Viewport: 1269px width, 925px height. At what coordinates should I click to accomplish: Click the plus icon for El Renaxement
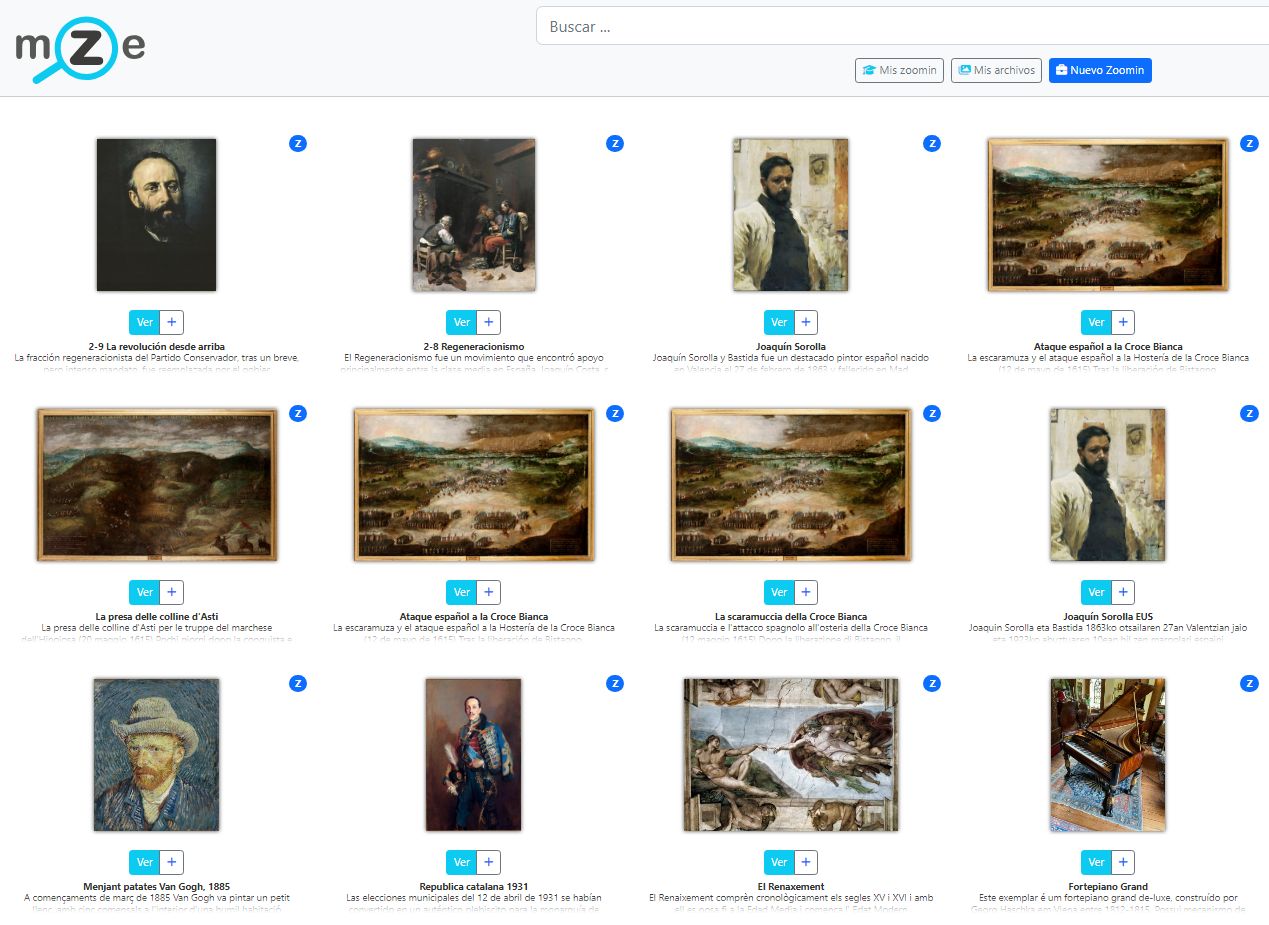pyautogui.click(x=806, y=862)
